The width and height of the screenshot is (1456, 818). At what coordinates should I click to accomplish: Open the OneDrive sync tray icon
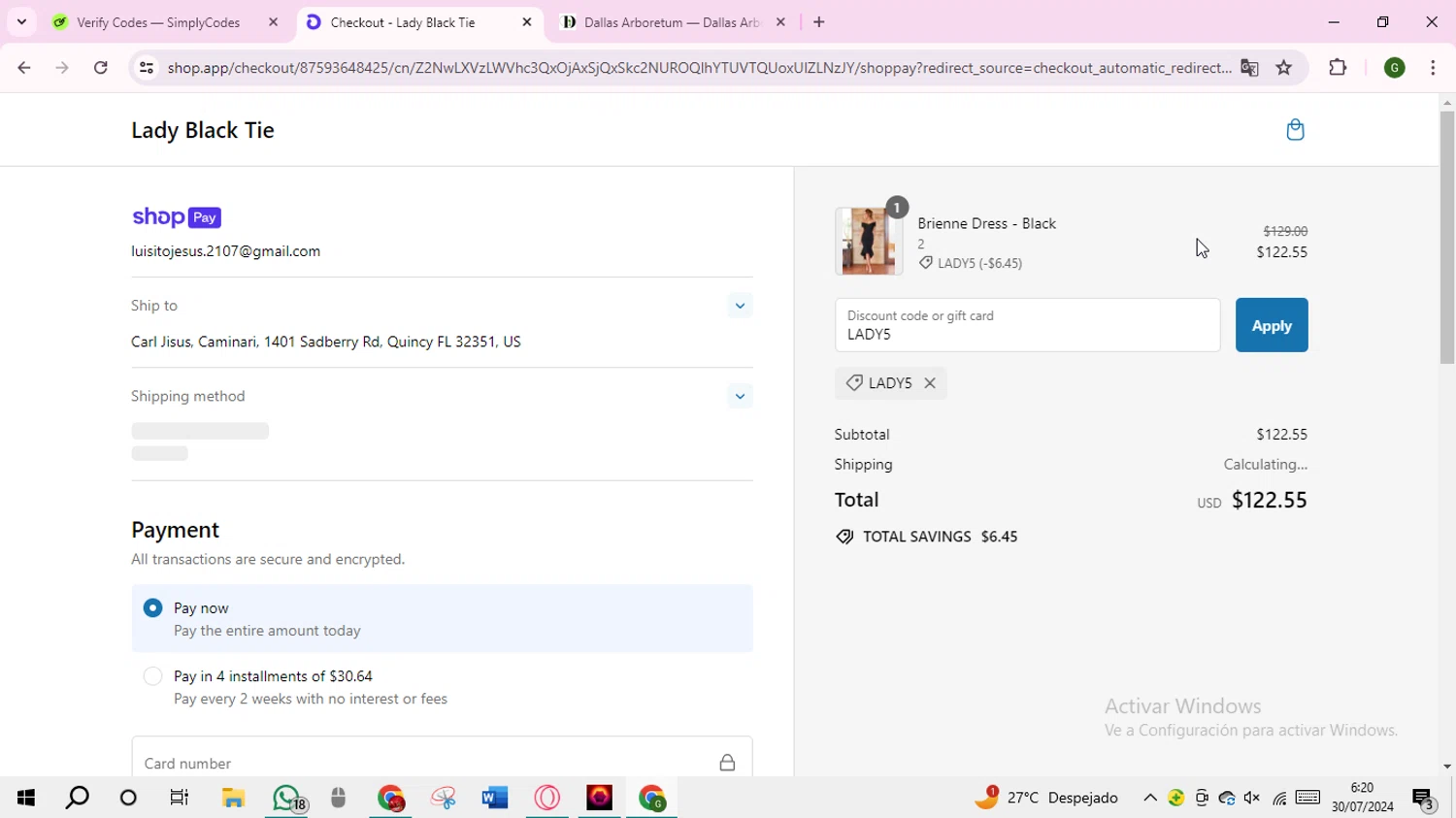(1227, 798)
